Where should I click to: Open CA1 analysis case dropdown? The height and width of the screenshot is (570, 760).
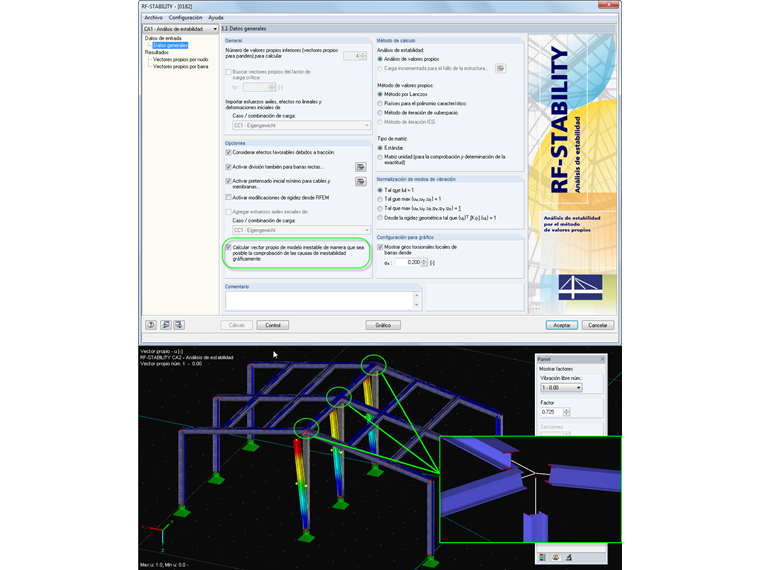180,29
